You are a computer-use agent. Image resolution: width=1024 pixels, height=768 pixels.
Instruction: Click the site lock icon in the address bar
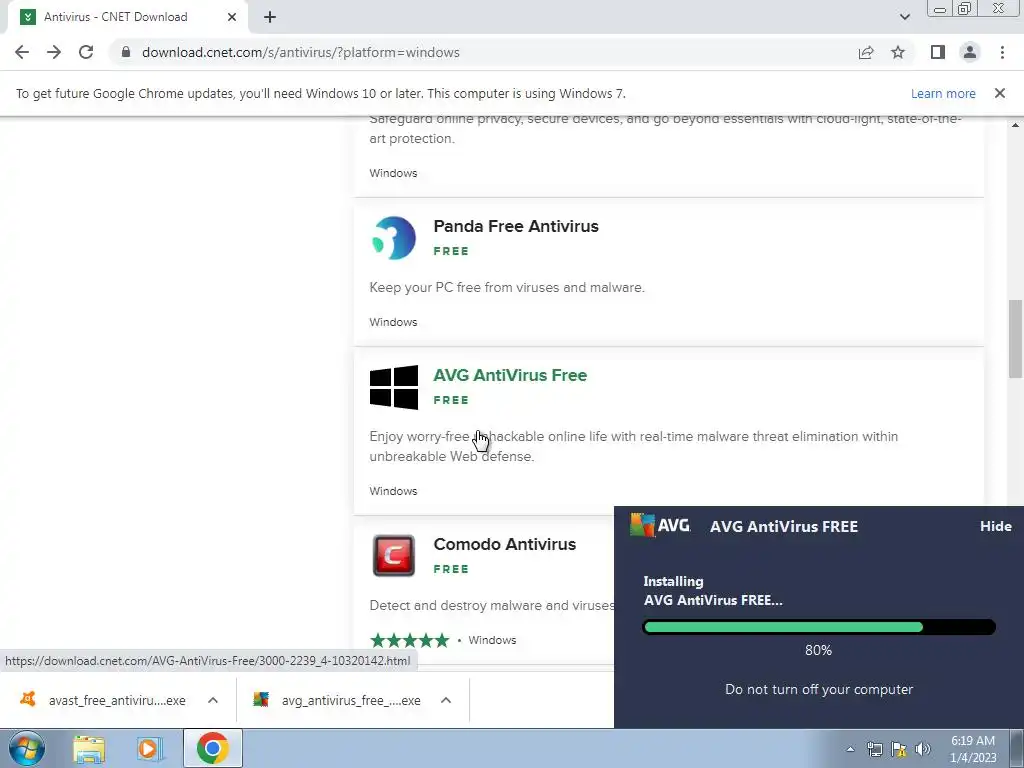click(x=126, y=52)
